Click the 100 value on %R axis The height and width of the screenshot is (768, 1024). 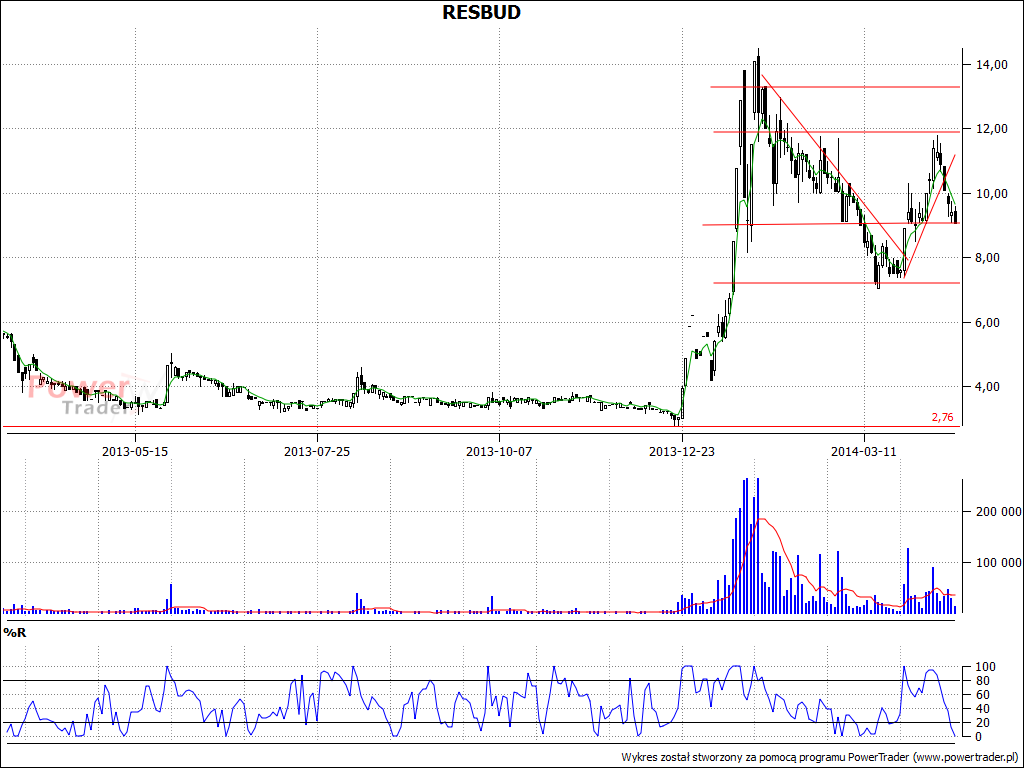tap(984, 667)
